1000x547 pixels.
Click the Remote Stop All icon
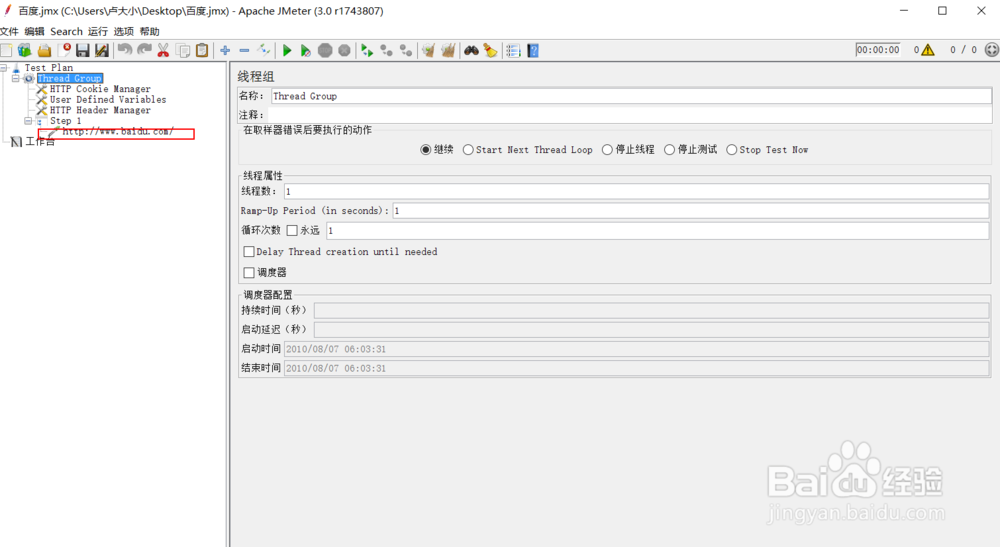(x=386, y=50)
